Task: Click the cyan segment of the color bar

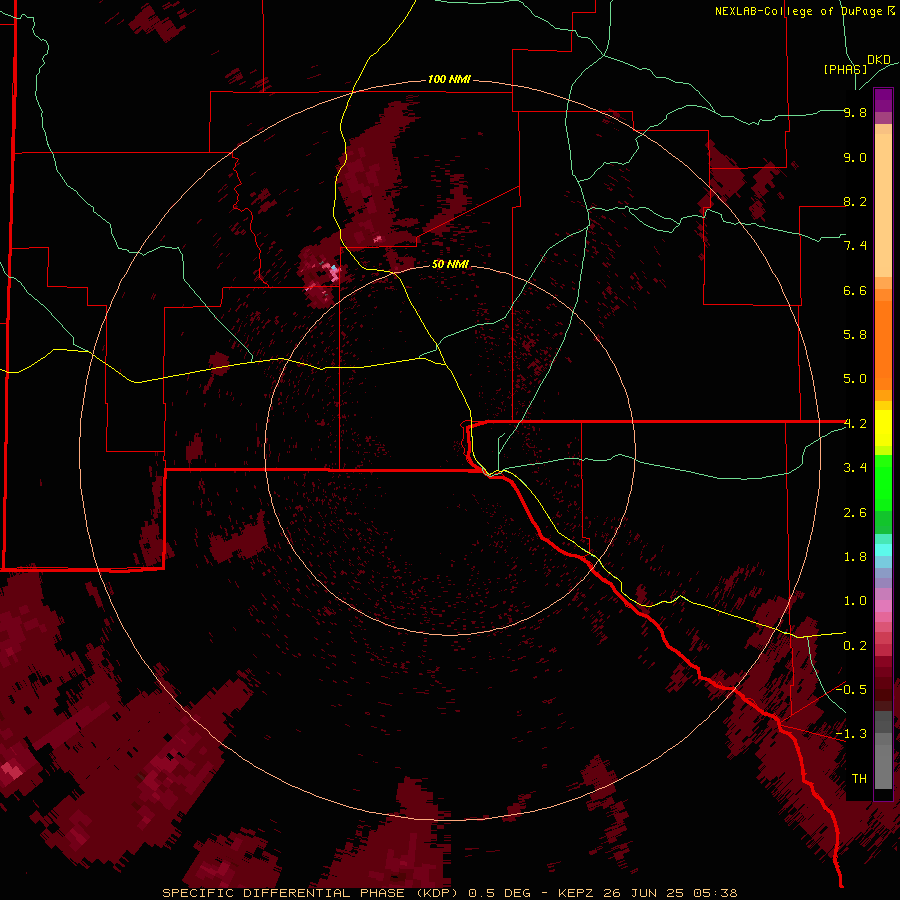Action: pos(883,549)
